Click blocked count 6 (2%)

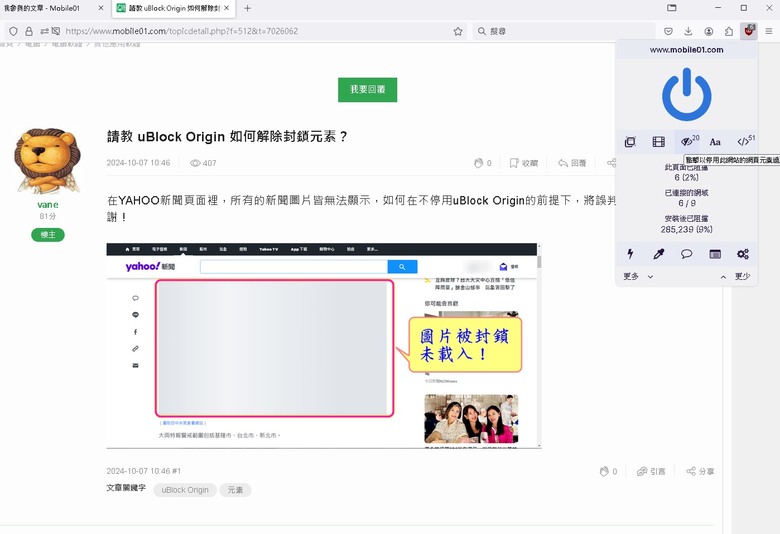(686, 177)
